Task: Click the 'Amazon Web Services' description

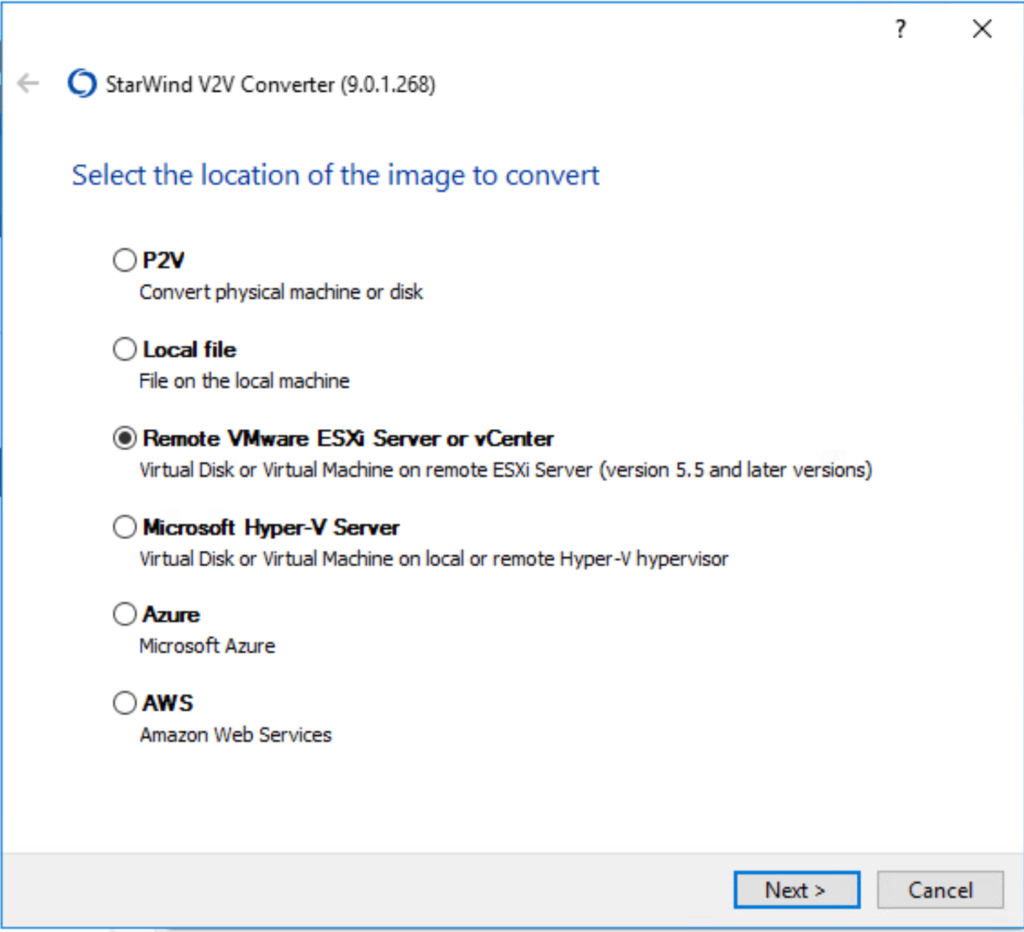Action: coord(236,735)
